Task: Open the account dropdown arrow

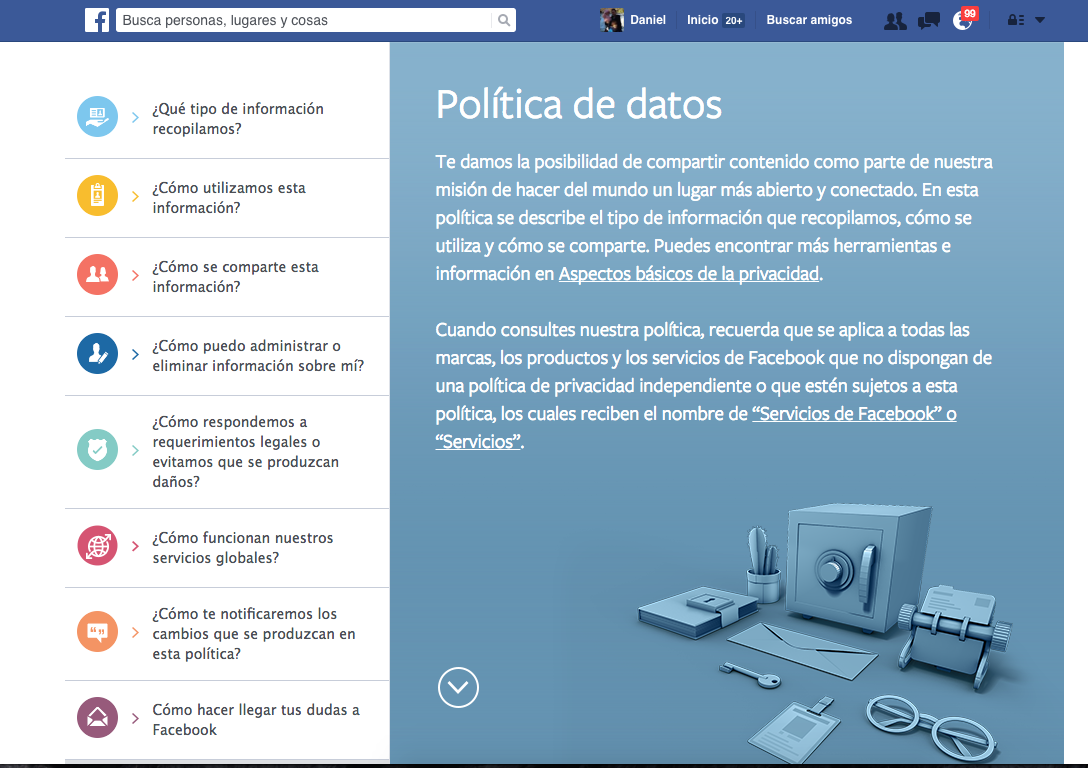Action: pyautogui.click(x=1040, y=20)
